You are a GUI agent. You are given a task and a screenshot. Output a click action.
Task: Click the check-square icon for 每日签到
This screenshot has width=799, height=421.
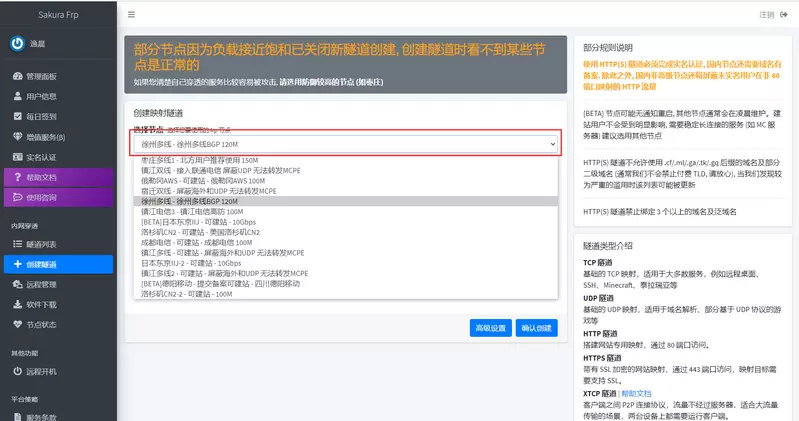[x=18, y=116]
